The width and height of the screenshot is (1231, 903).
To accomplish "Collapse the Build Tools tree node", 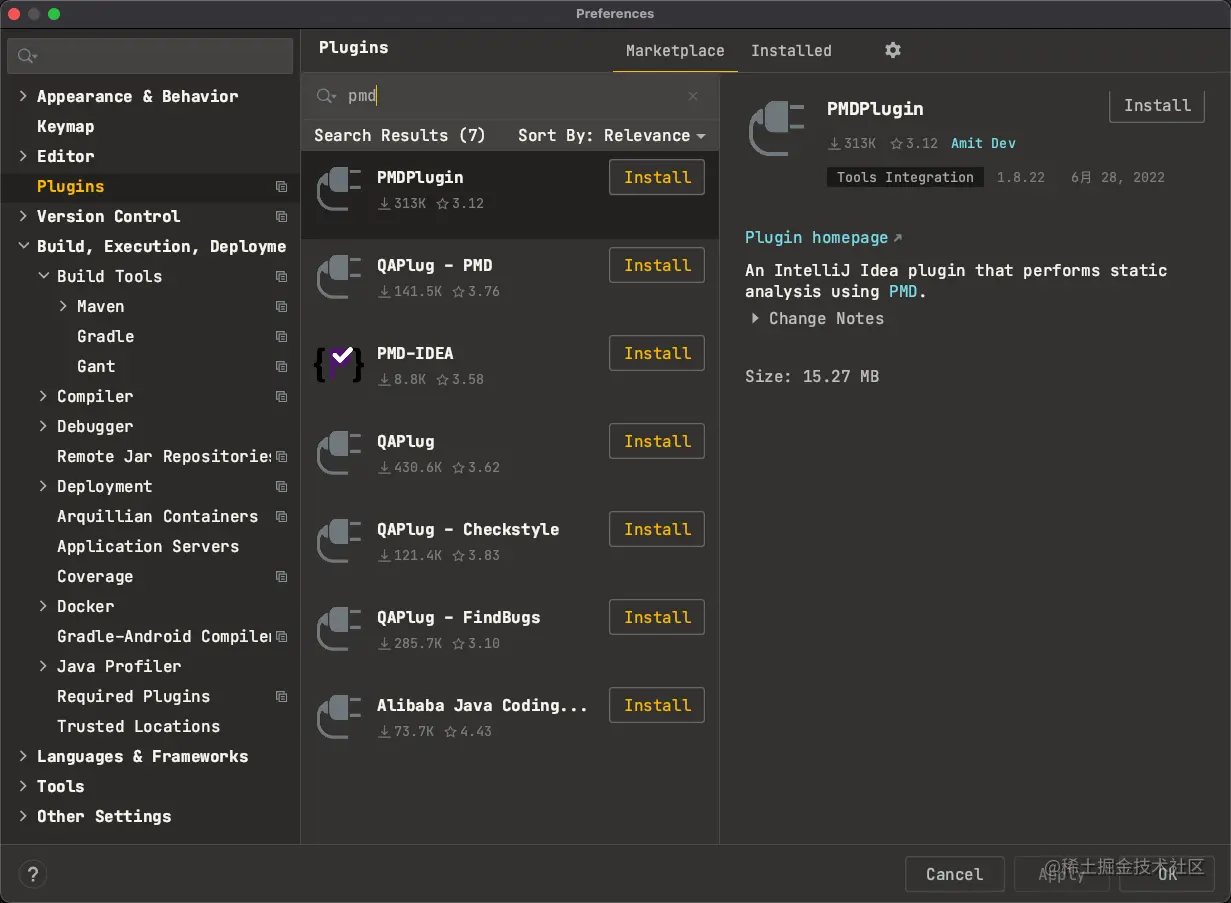I will 43,276.
